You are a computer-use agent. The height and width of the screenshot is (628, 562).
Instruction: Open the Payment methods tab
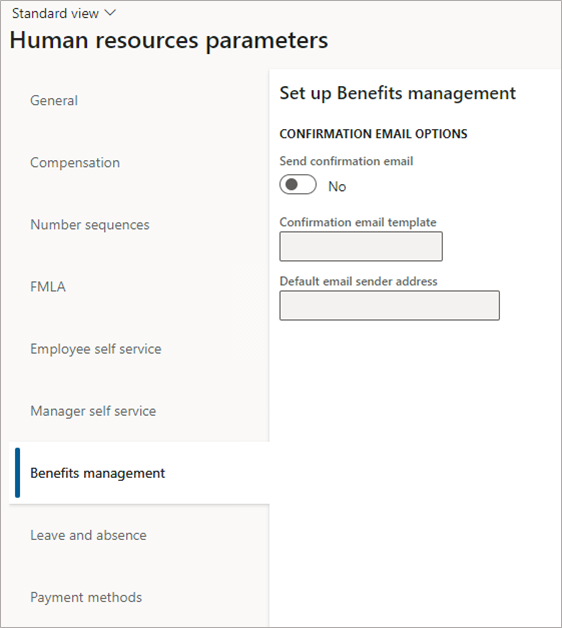pos(139,597)
